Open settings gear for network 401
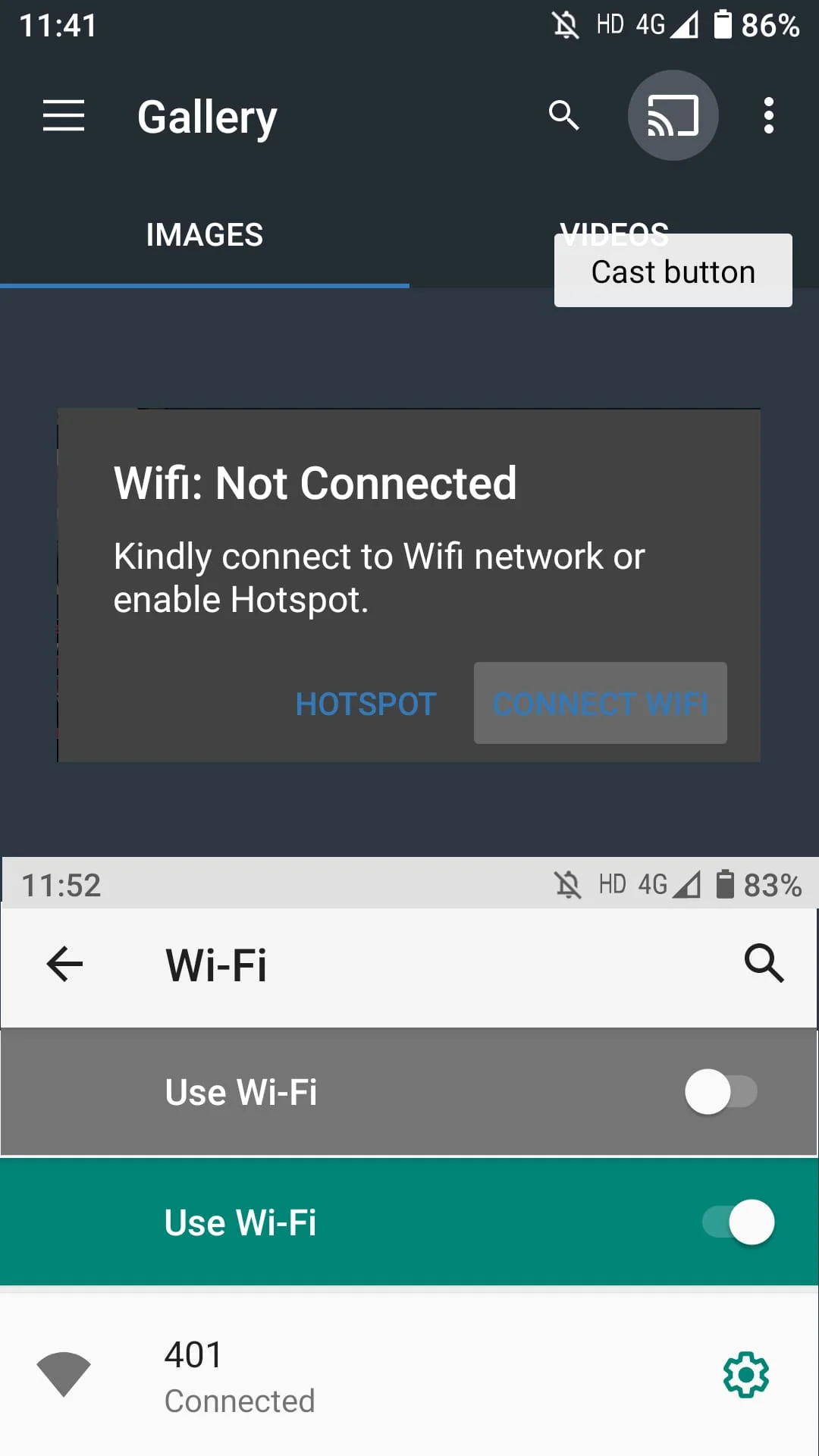Screen dimensions: 819x1456 [x=746, y=1375]
